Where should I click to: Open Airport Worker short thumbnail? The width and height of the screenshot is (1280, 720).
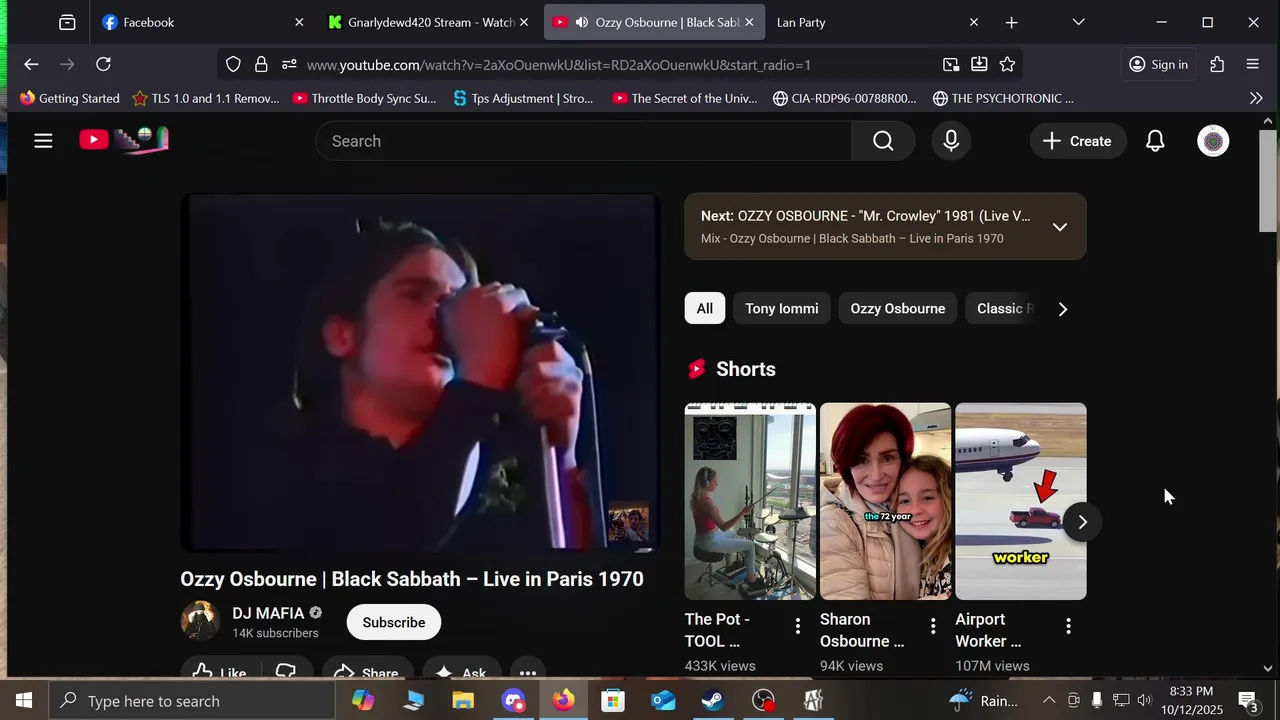(1021, 501)
